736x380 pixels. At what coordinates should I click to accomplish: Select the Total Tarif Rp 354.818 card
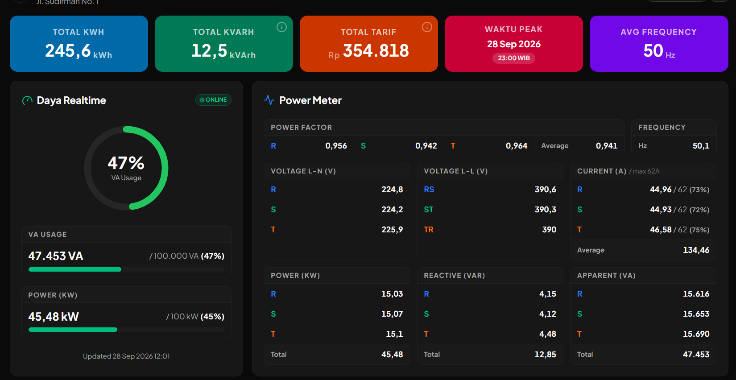click(x=369, y=44)
